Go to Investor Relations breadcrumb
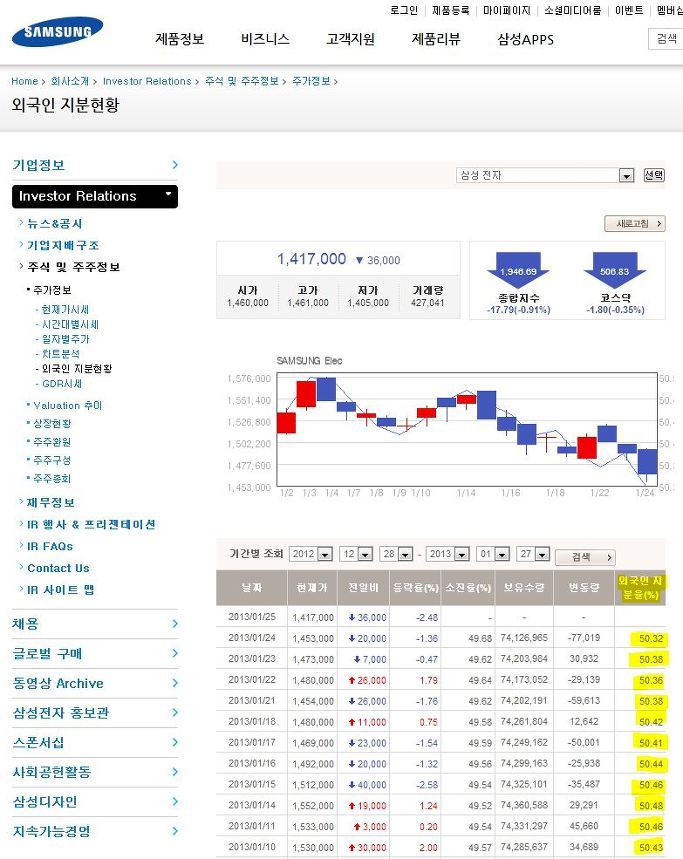Screen dimensions: 683x859 click(x=147, y=81)
